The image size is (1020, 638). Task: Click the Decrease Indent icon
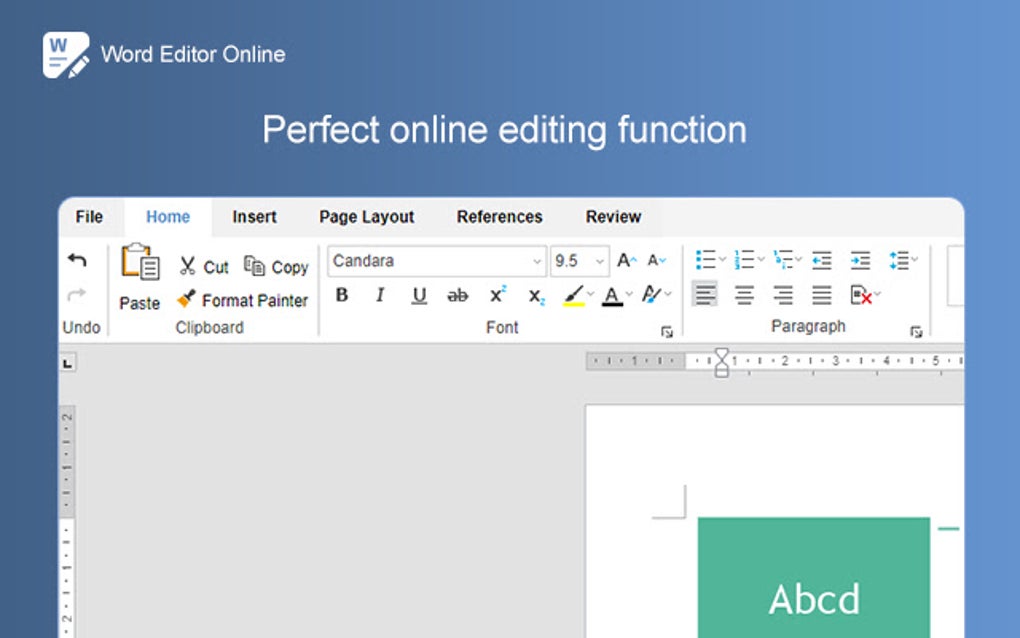pos(822,260)
